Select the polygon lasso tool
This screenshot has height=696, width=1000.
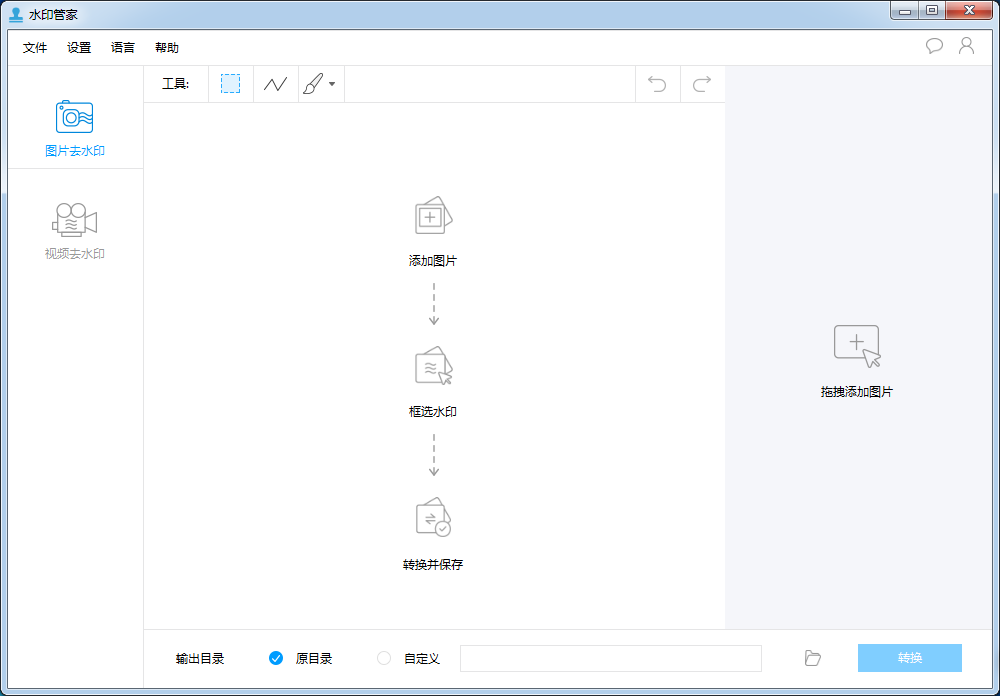point(275,84)
